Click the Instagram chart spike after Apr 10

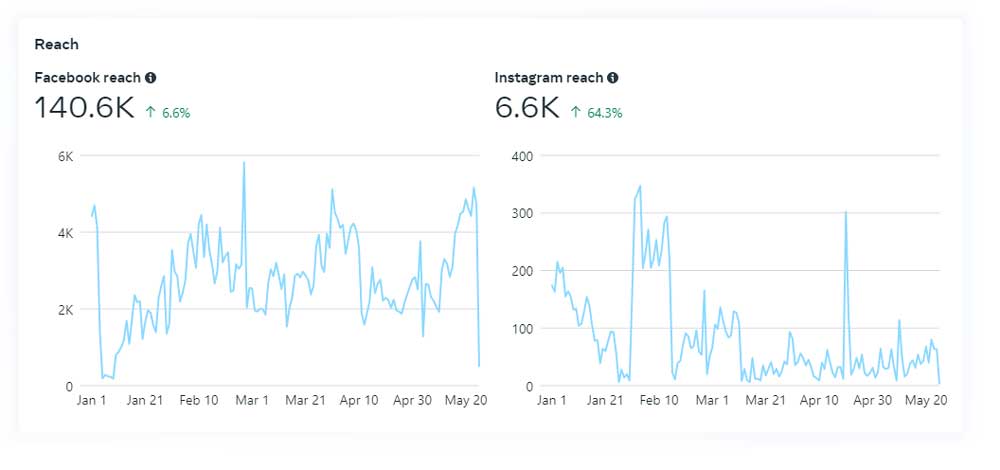click(846, 213)
